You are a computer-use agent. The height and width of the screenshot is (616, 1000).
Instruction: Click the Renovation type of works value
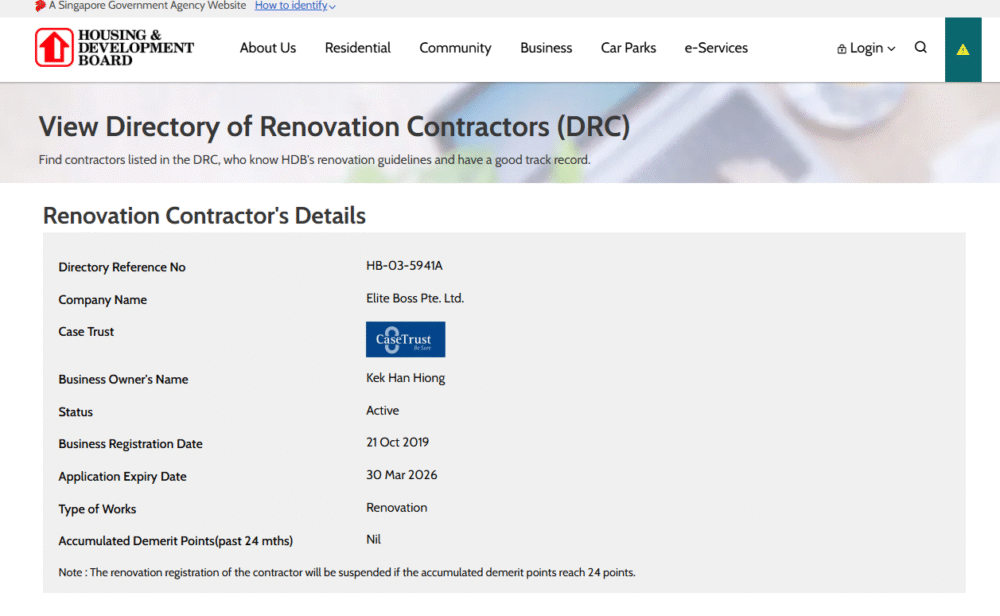pyautogui.click(x=397, y=507)
